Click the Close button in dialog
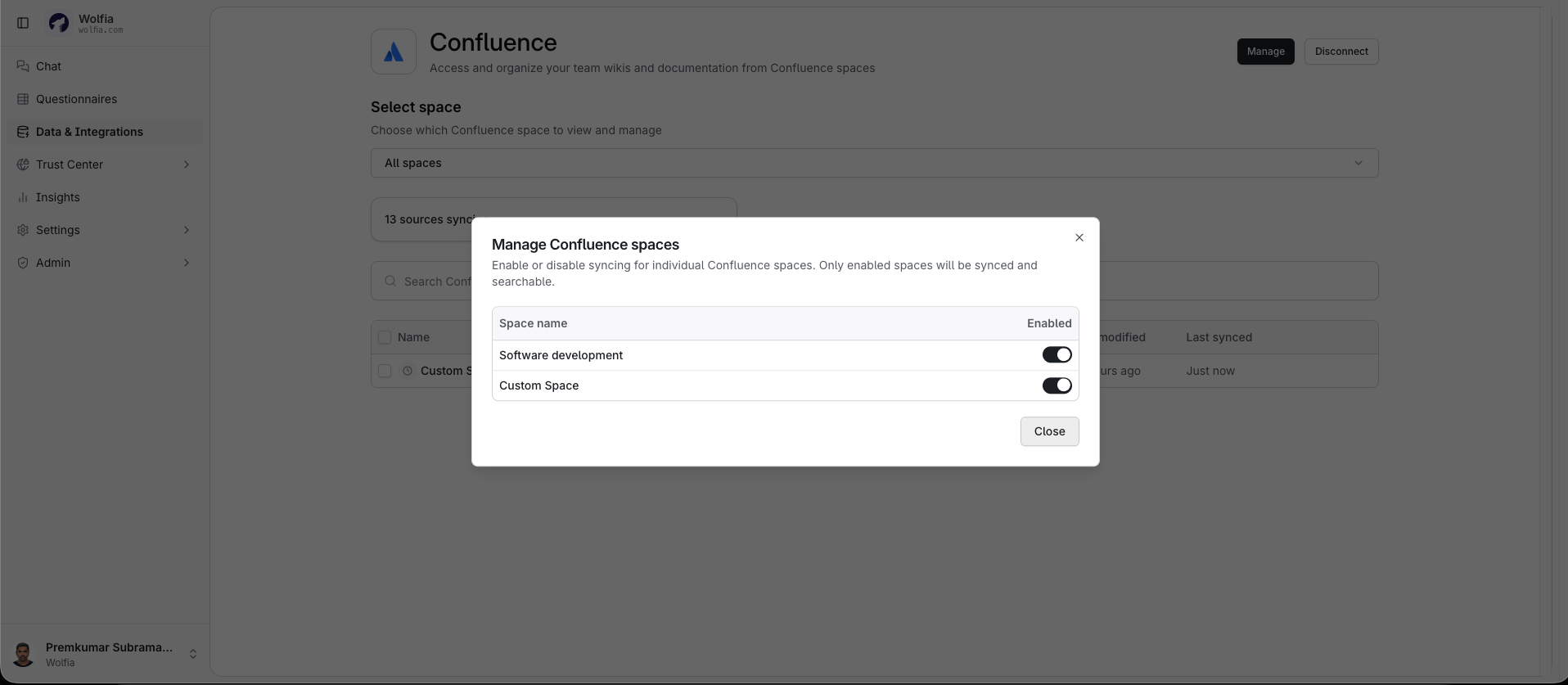This screenshot has width=1568, height=685. click(x=1049, y=431)
